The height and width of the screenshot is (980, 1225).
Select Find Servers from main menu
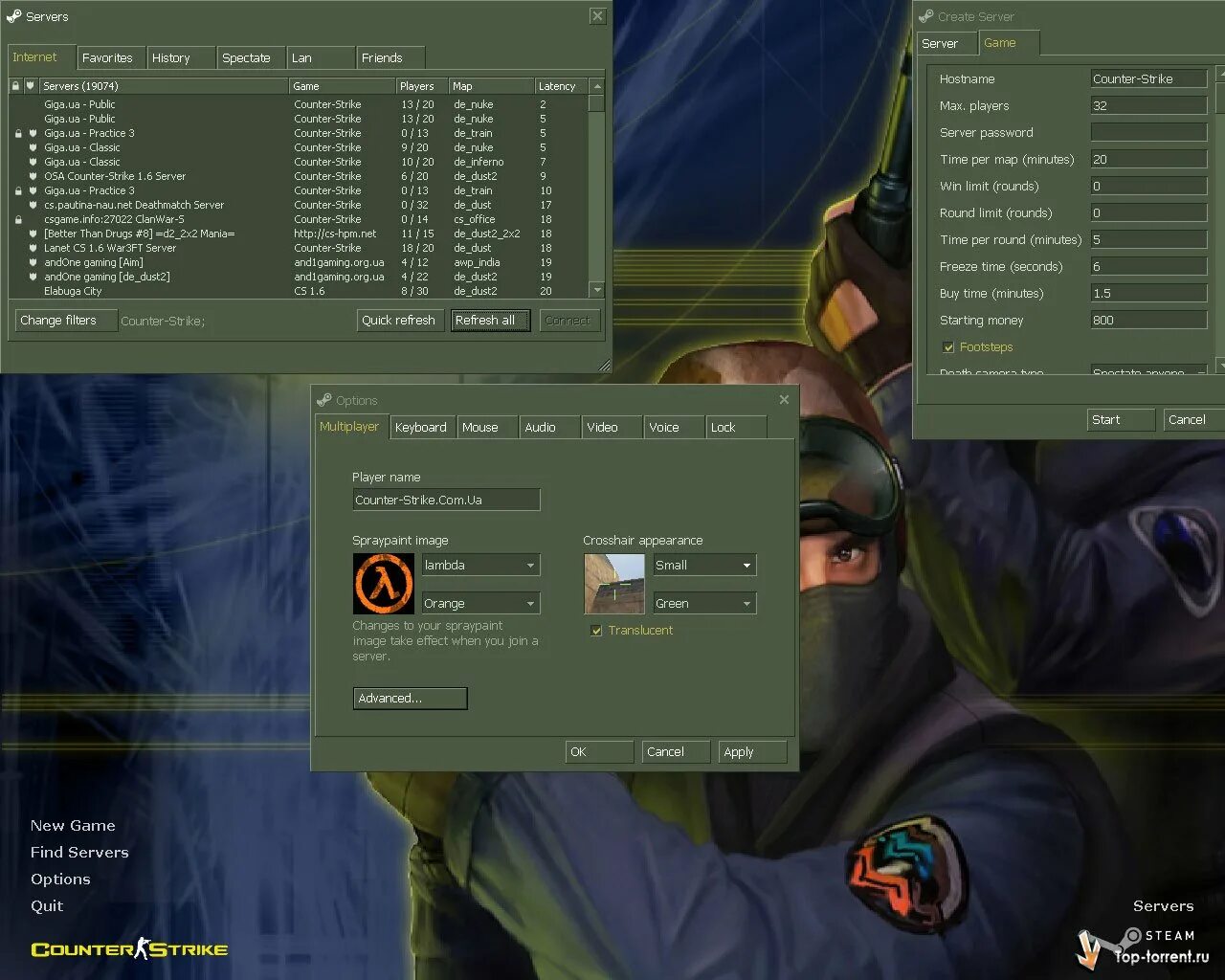coord(79,853)
